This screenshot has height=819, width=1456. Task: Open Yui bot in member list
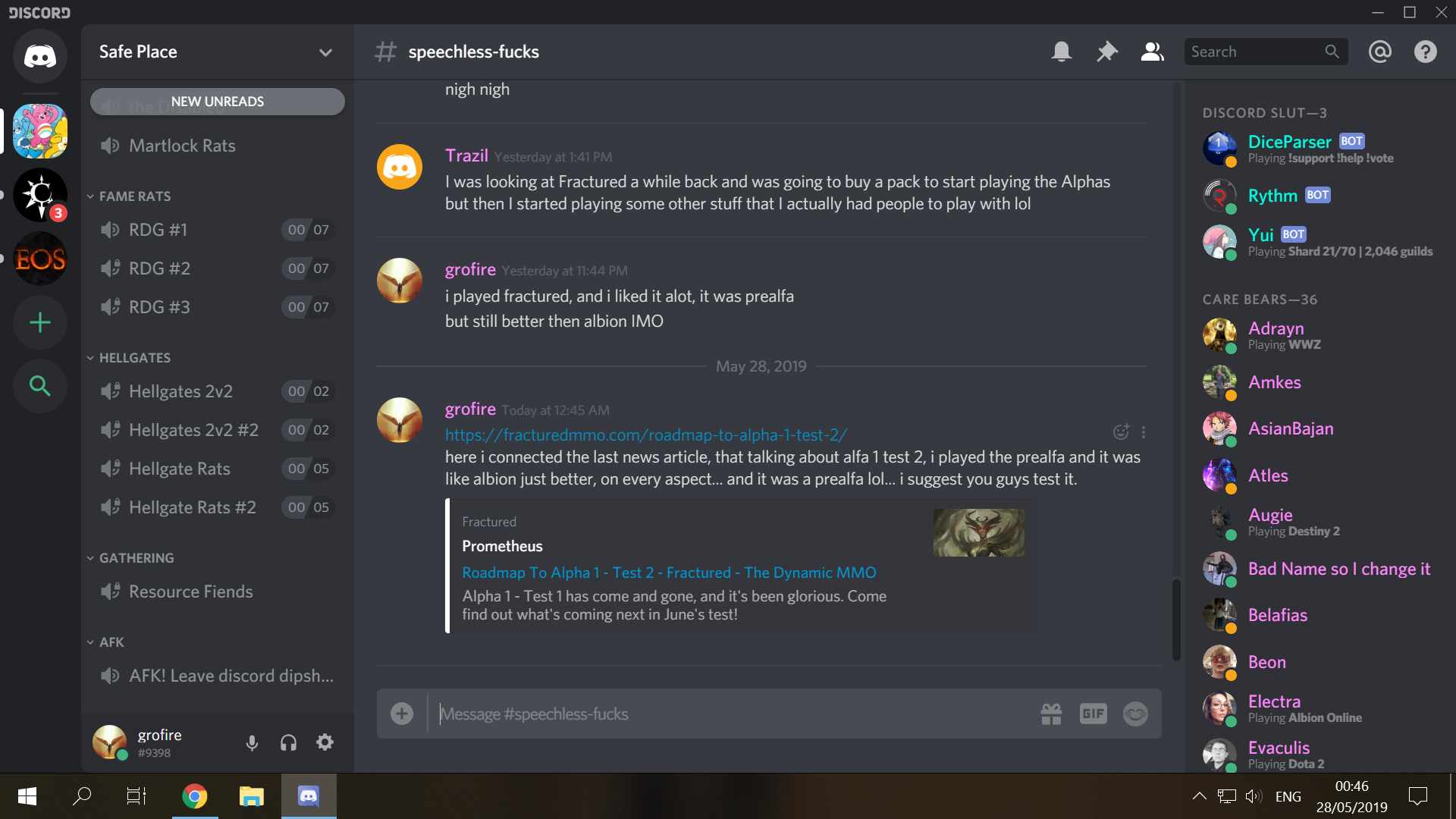coord(1319,242)
